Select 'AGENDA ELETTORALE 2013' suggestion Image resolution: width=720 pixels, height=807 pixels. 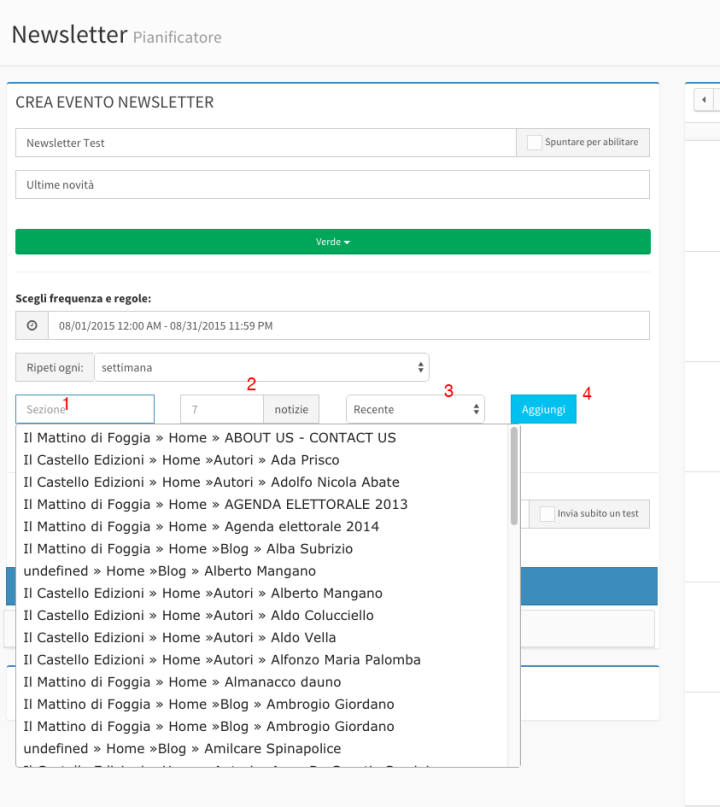pyautogui.click(x=262, y=504)
